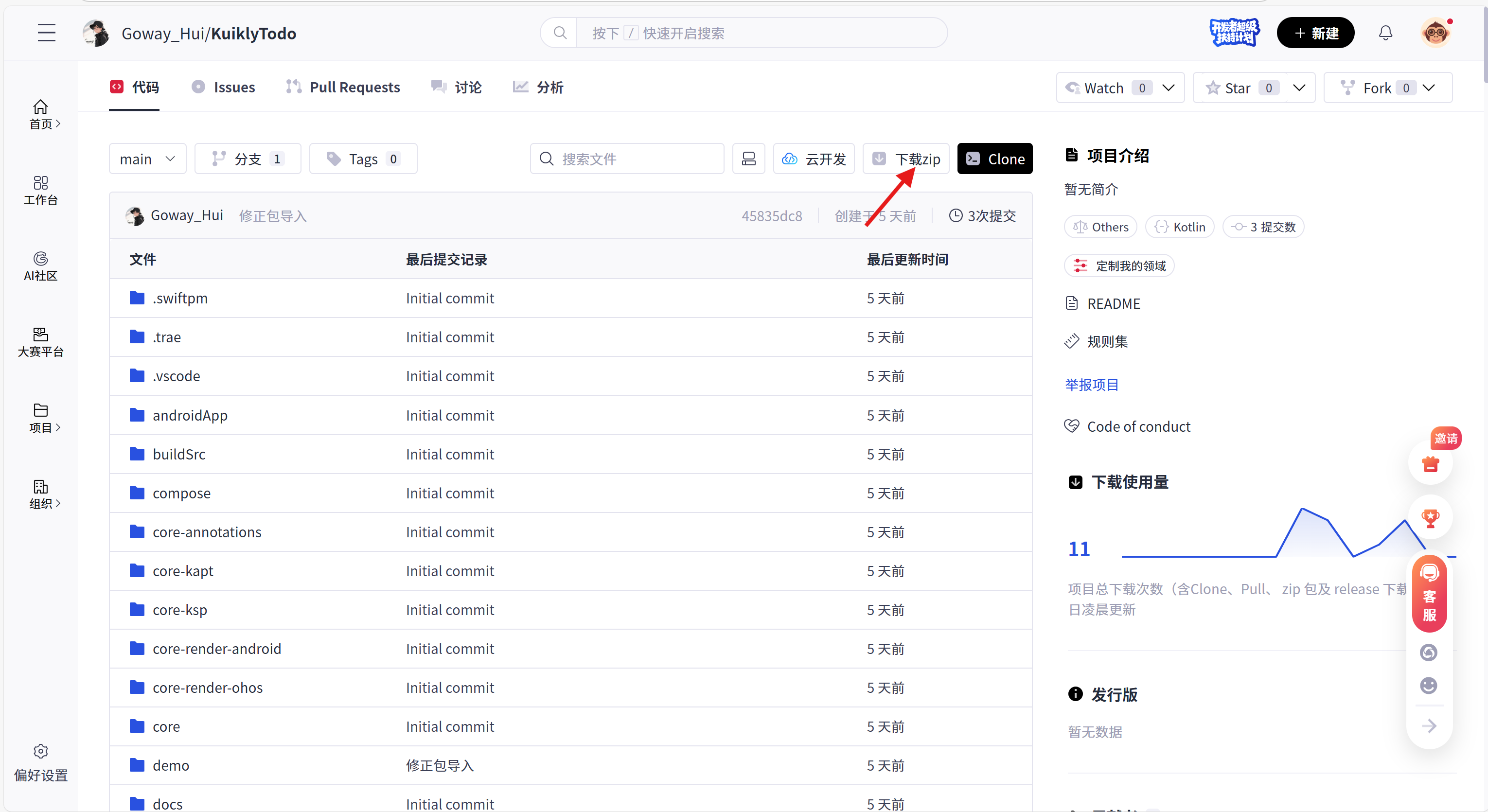Expand the Fork dropdown chevron
Screen dimensions: 1488x812
pyautogui.click(x=1429, y=88)
